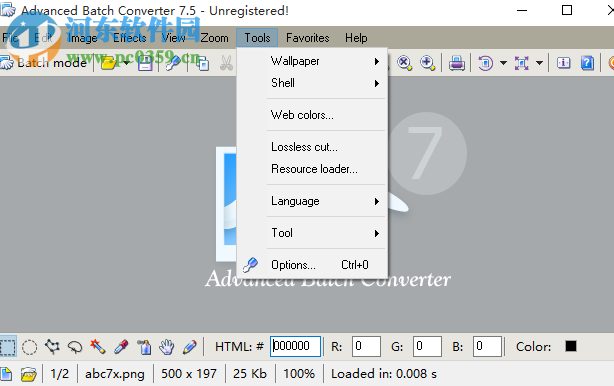Click the 1/2 image counter text

click(60, 374)
